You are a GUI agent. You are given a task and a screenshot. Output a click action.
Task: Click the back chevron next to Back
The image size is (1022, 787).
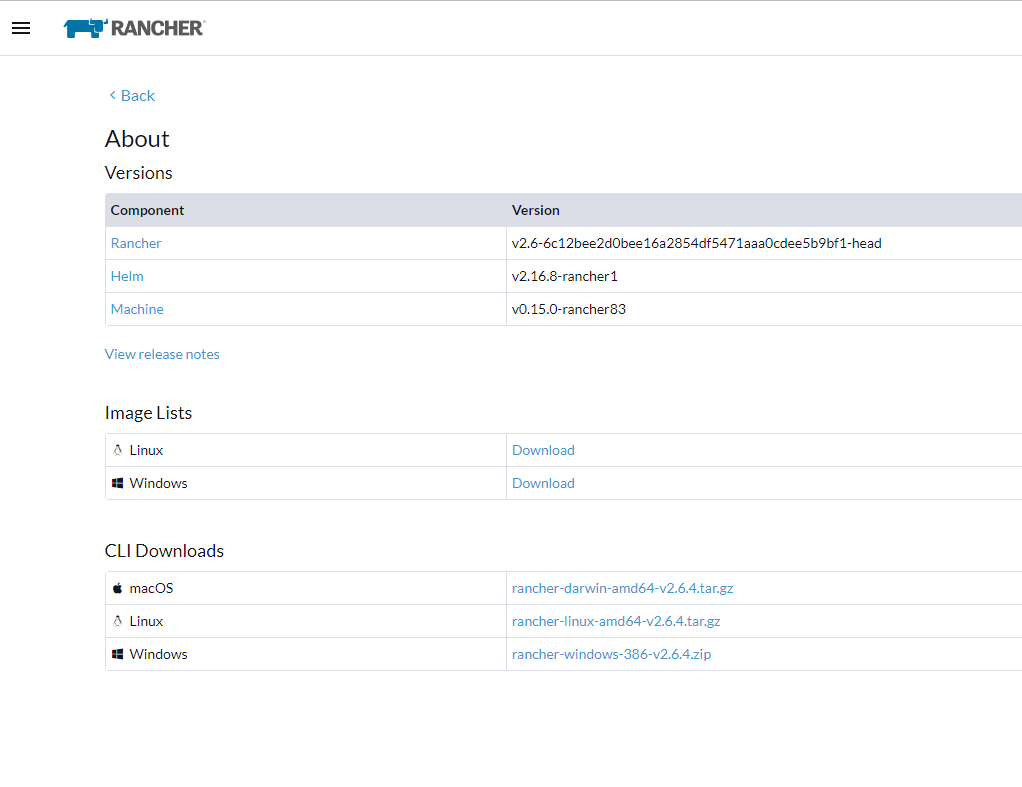tap(111, 95)
